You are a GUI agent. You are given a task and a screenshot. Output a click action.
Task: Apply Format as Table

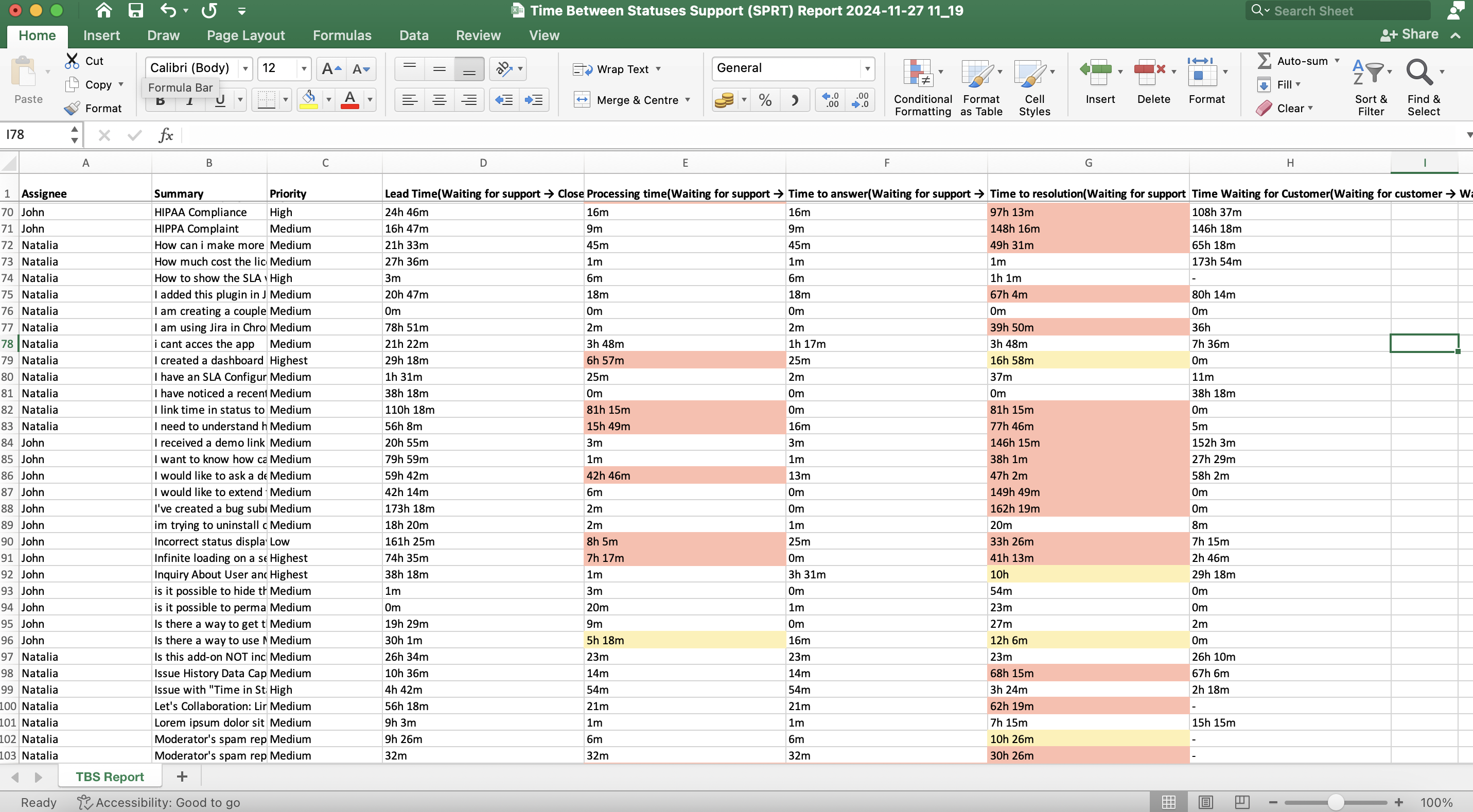click(980, 86)
